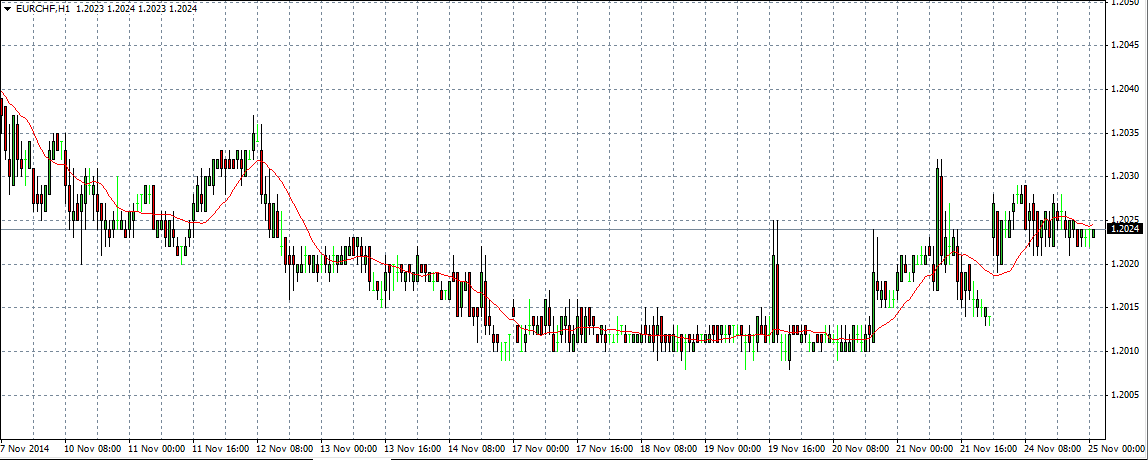Click the 17 Nov 16:00 time label
The height and width of the screenshot is (460, 1148).
[604, 447]
